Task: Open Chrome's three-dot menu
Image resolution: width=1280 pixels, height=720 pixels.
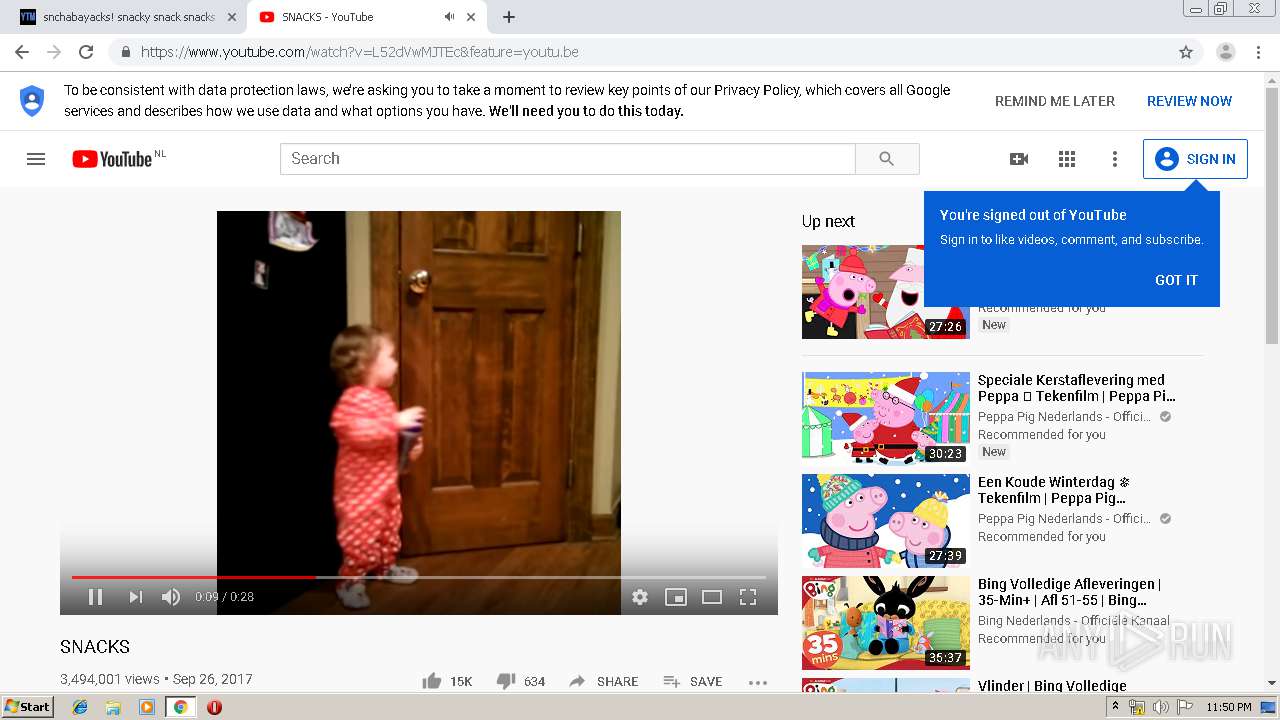Action: 1258,52
